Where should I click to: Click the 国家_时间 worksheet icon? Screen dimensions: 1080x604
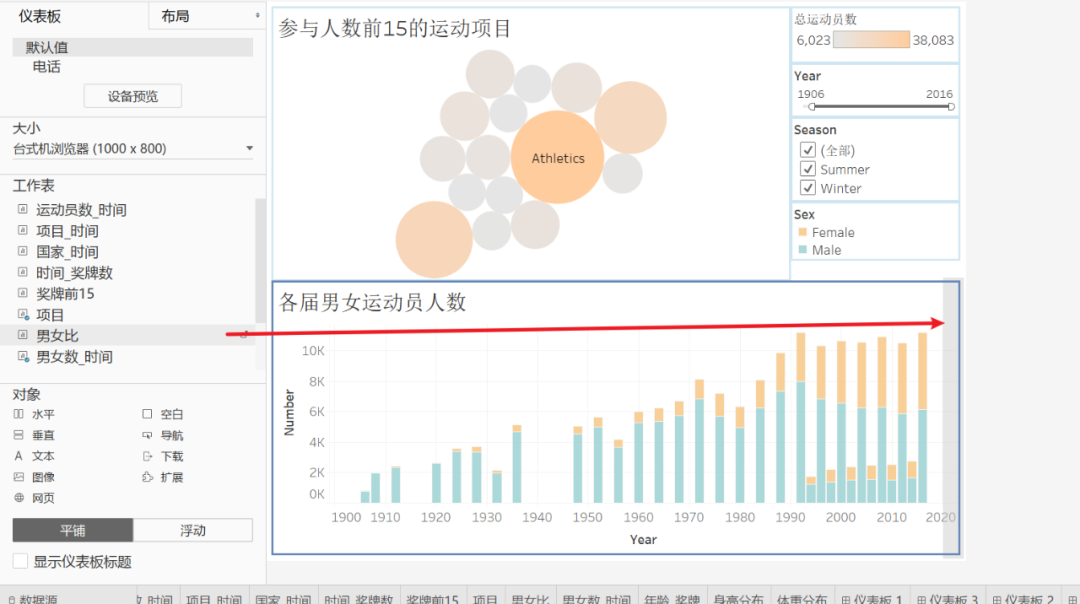(22, 251)
